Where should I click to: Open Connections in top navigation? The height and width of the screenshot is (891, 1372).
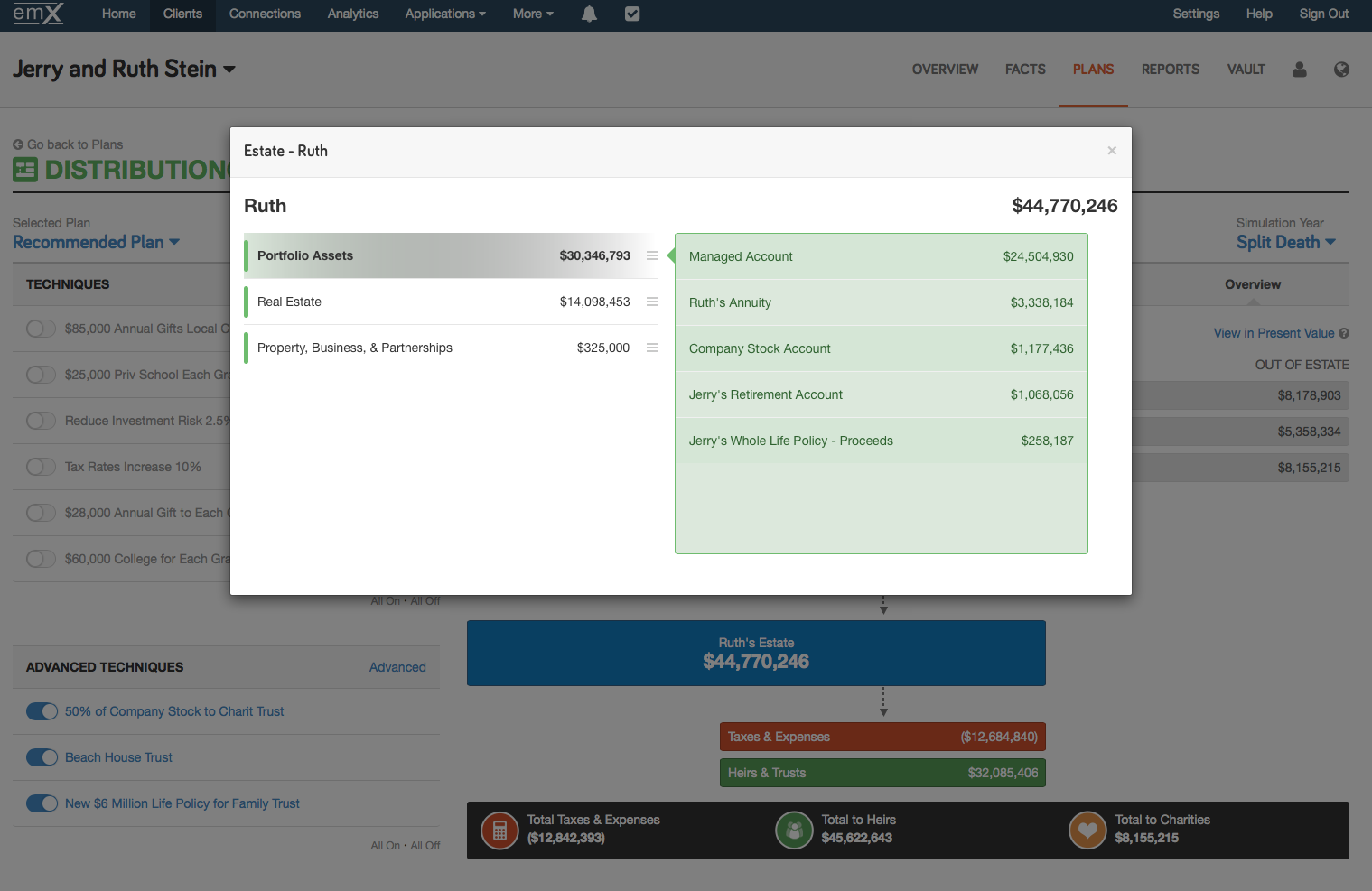click(x=265, y=14)
